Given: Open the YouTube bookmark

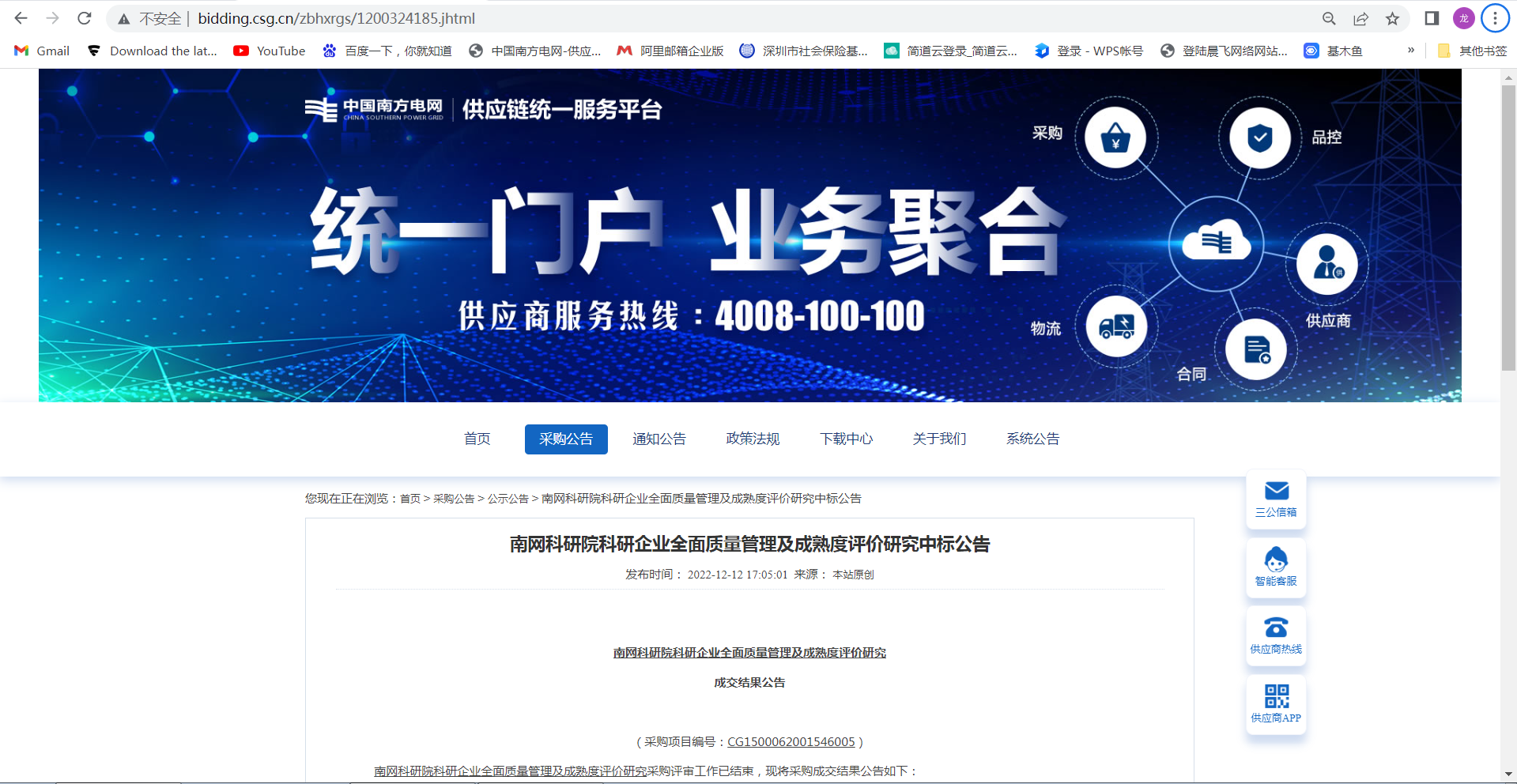Looking at the screenshot, I should 270,51.
